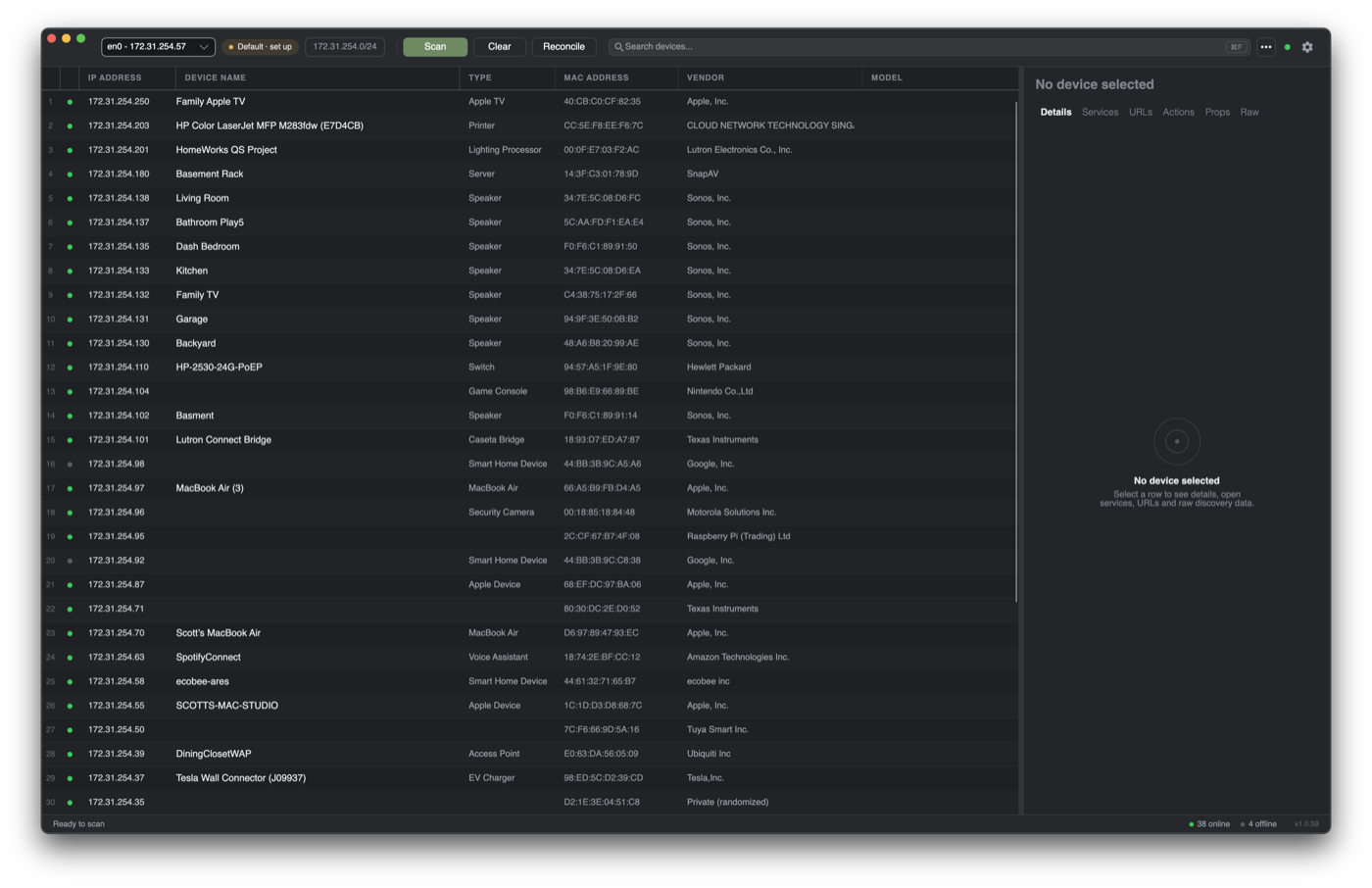
Task: Click the 172.31.254.0/24 subnet field
Action: (345, 46)
